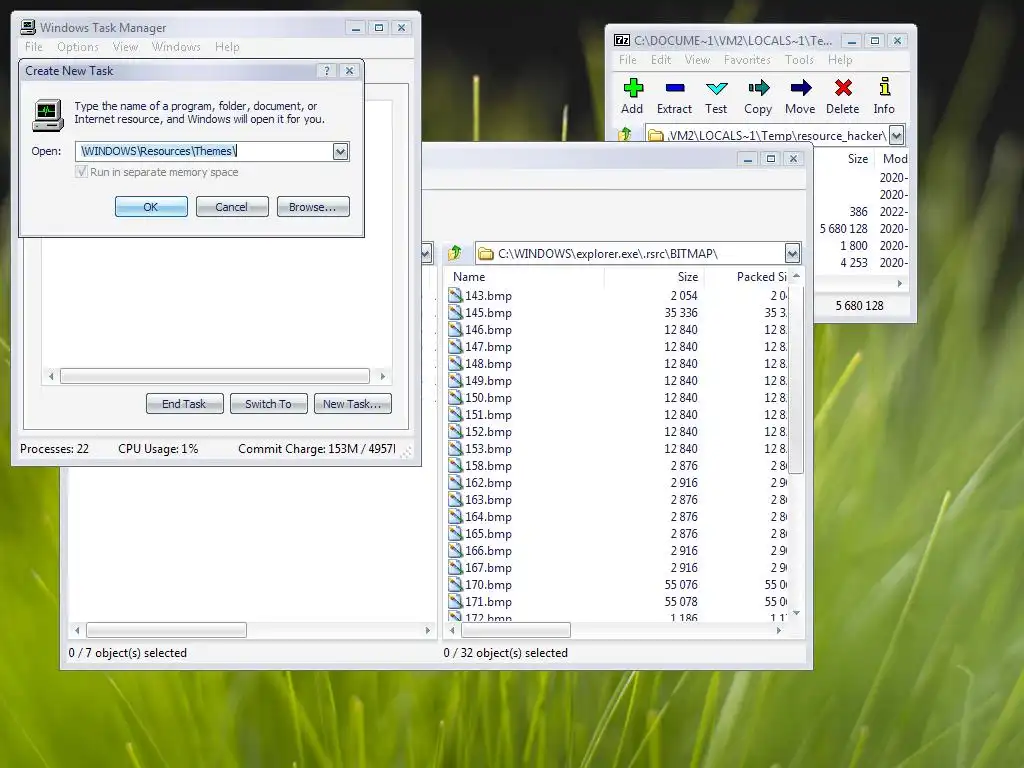1024x768 pixels.
Task: Select the 158.bmp file icon
Action: pos(455,466)
